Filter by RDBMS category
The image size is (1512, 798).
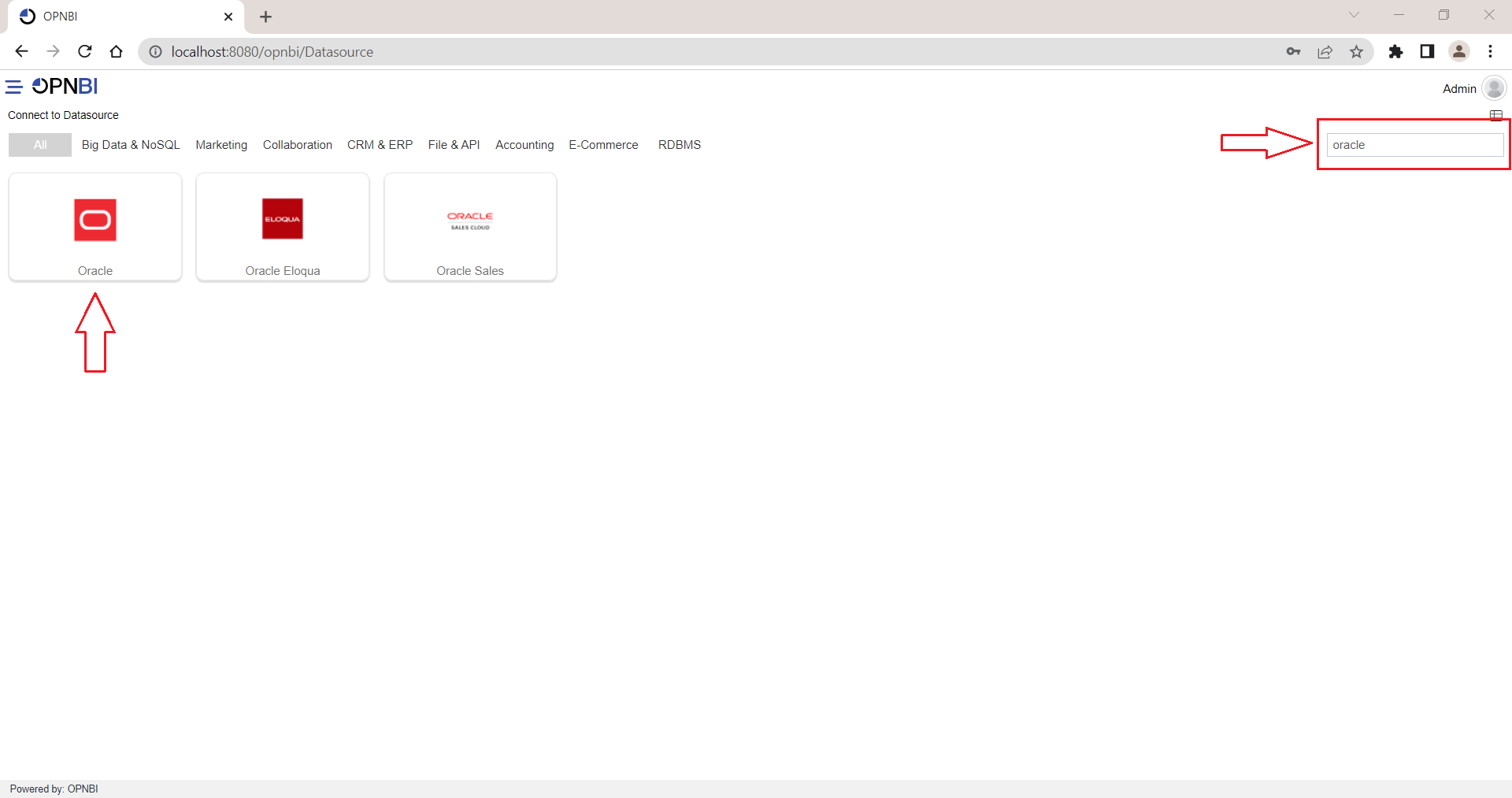pos(680,145)
